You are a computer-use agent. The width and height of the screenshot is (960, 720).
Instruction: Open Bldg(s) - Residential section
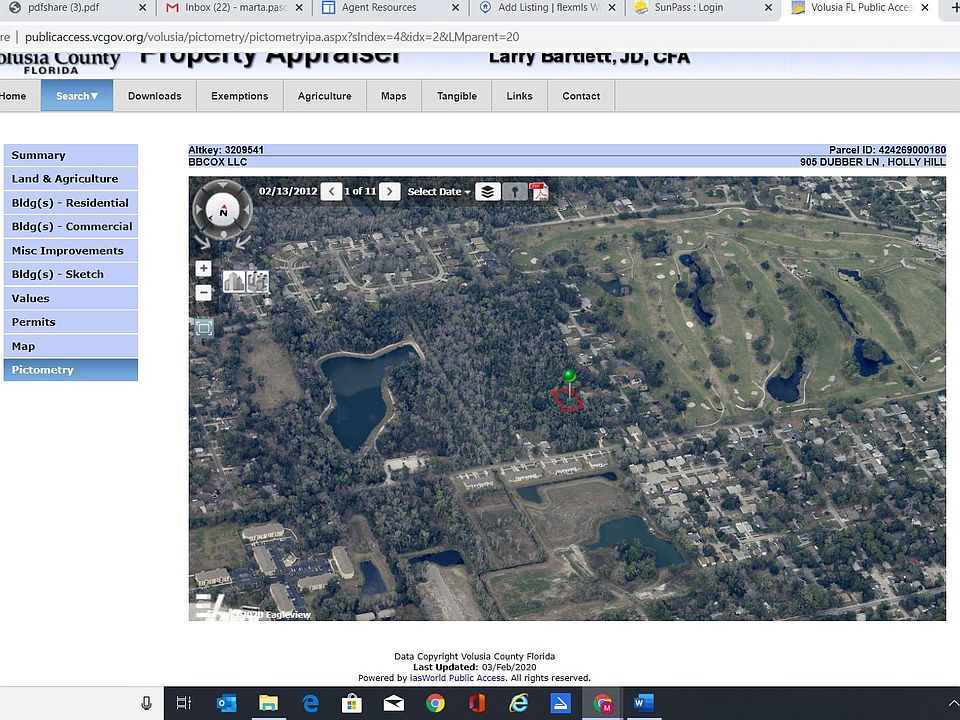pos(70,203)
